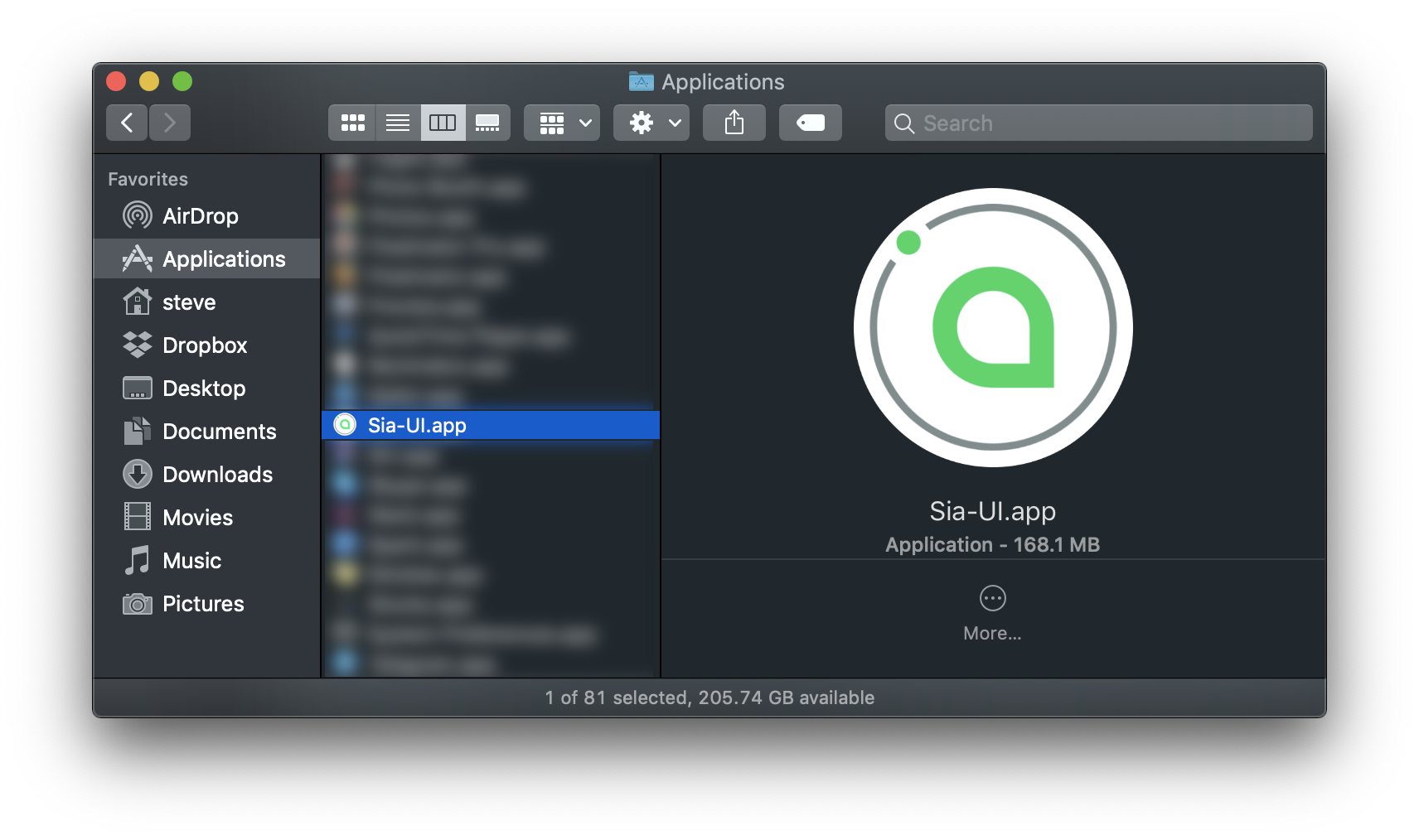This screenshot has width=1419, height=840.
Task: Click the Dropbox logo icon
Action: [137, 345]
